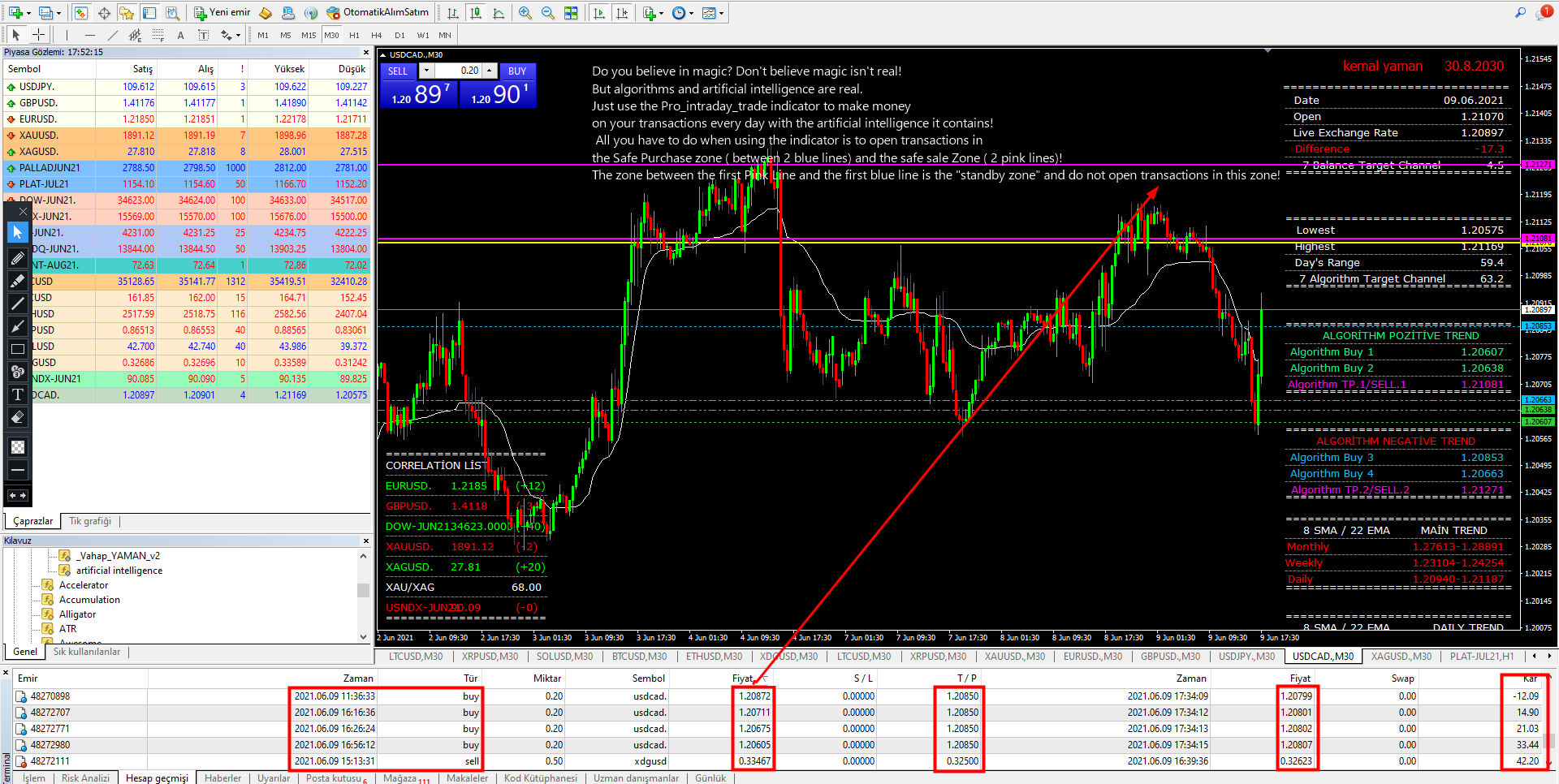
Task: Open the Haberler terminal tab
Action: pos(222,778)
